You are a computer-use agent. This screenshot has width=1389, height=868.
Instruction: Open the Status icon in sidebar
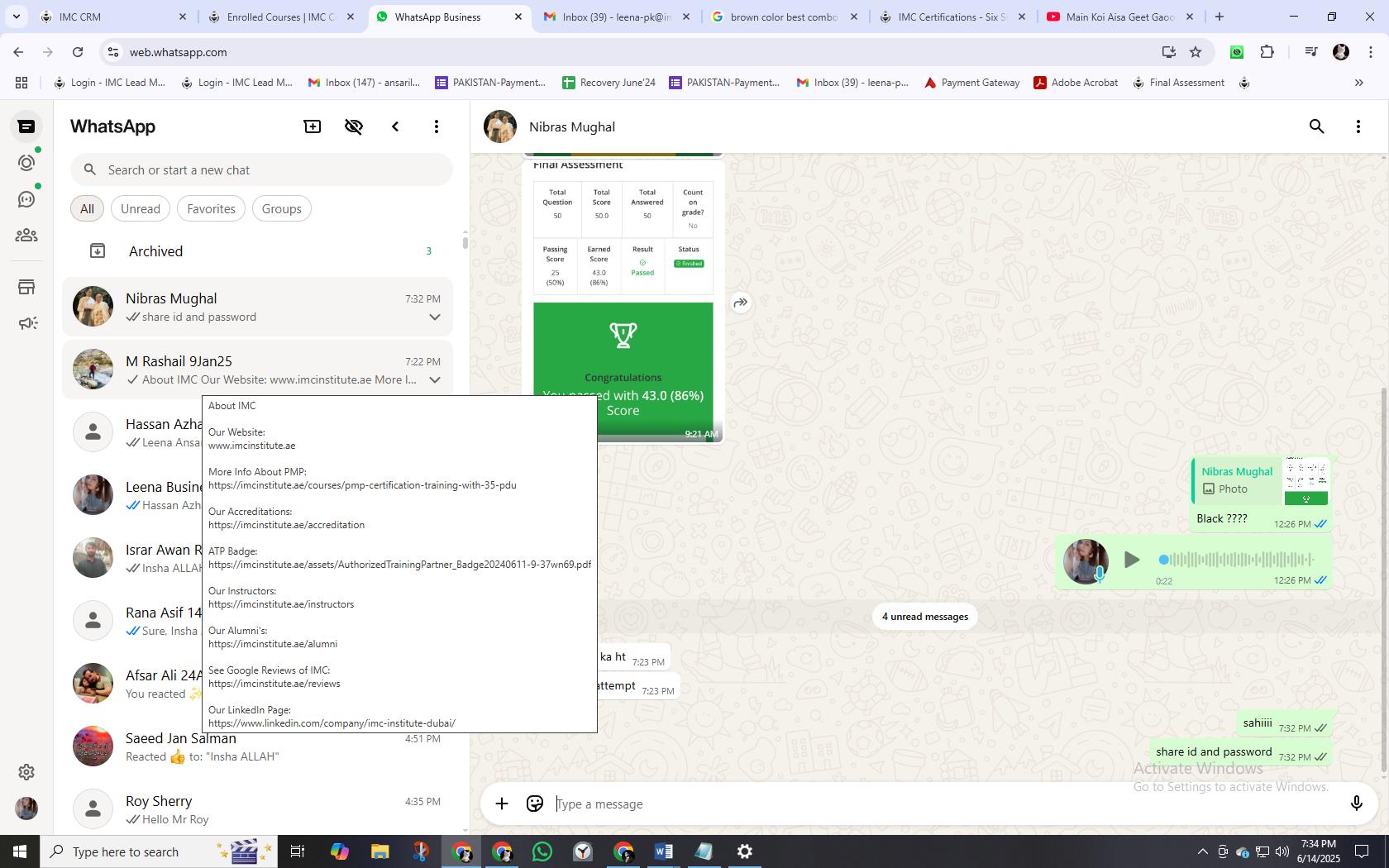(26, 163)
